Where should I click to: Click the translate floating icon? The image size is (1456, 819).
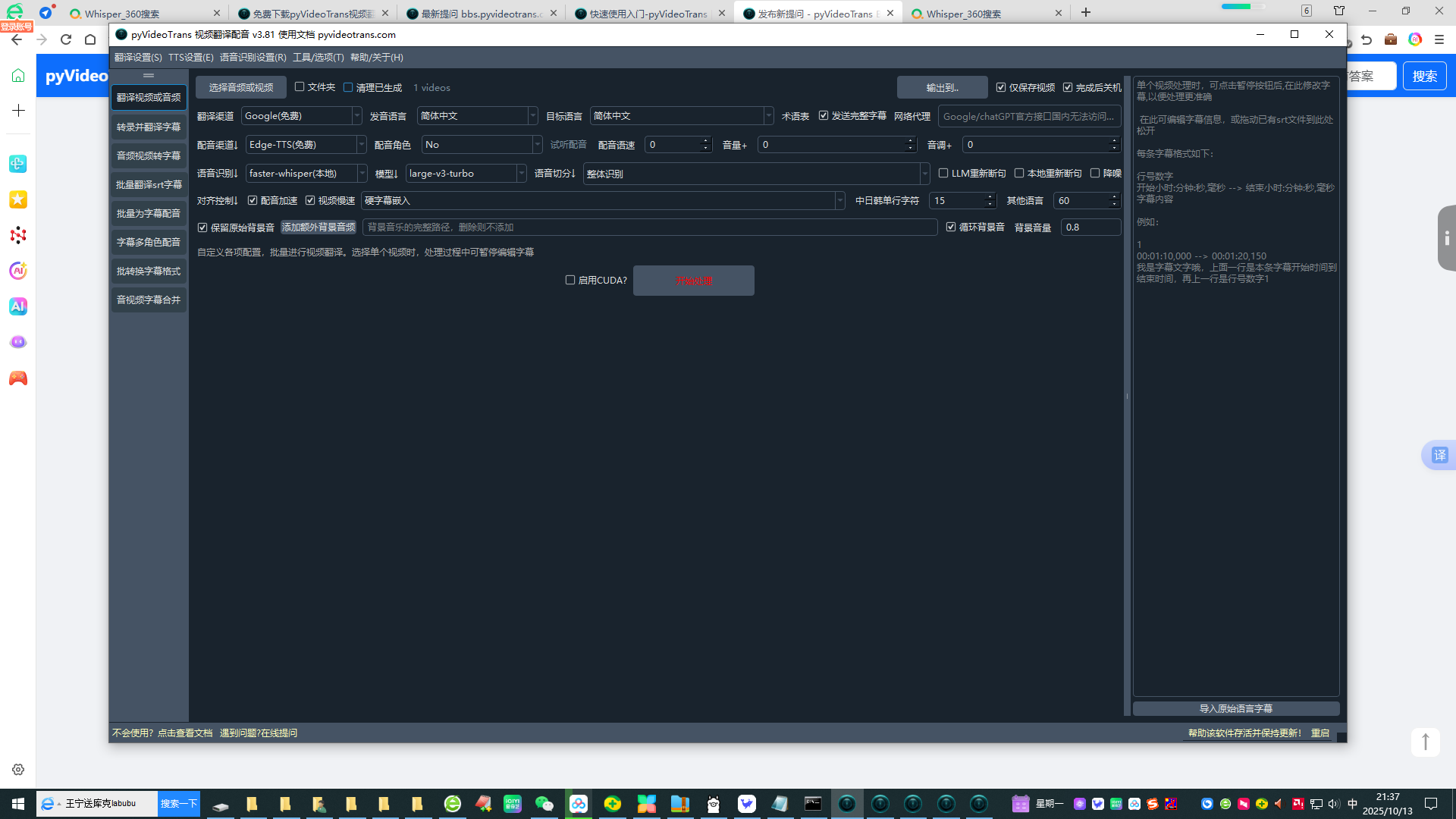point(1439,455)
